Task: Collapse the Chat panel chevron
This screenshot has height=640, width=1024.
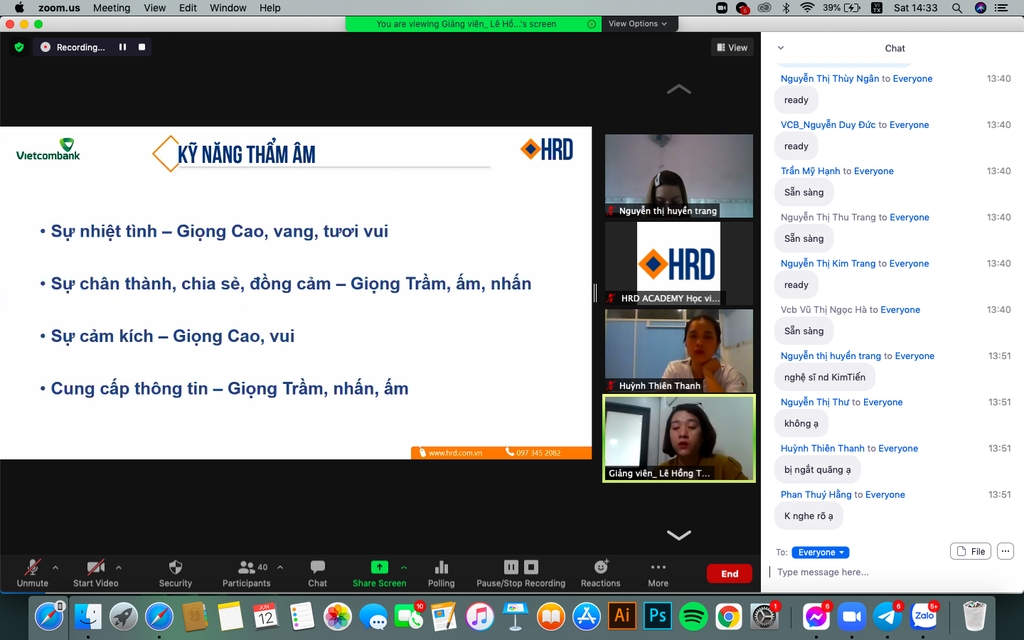Action: pyautogui.click(x=780, y=48)
